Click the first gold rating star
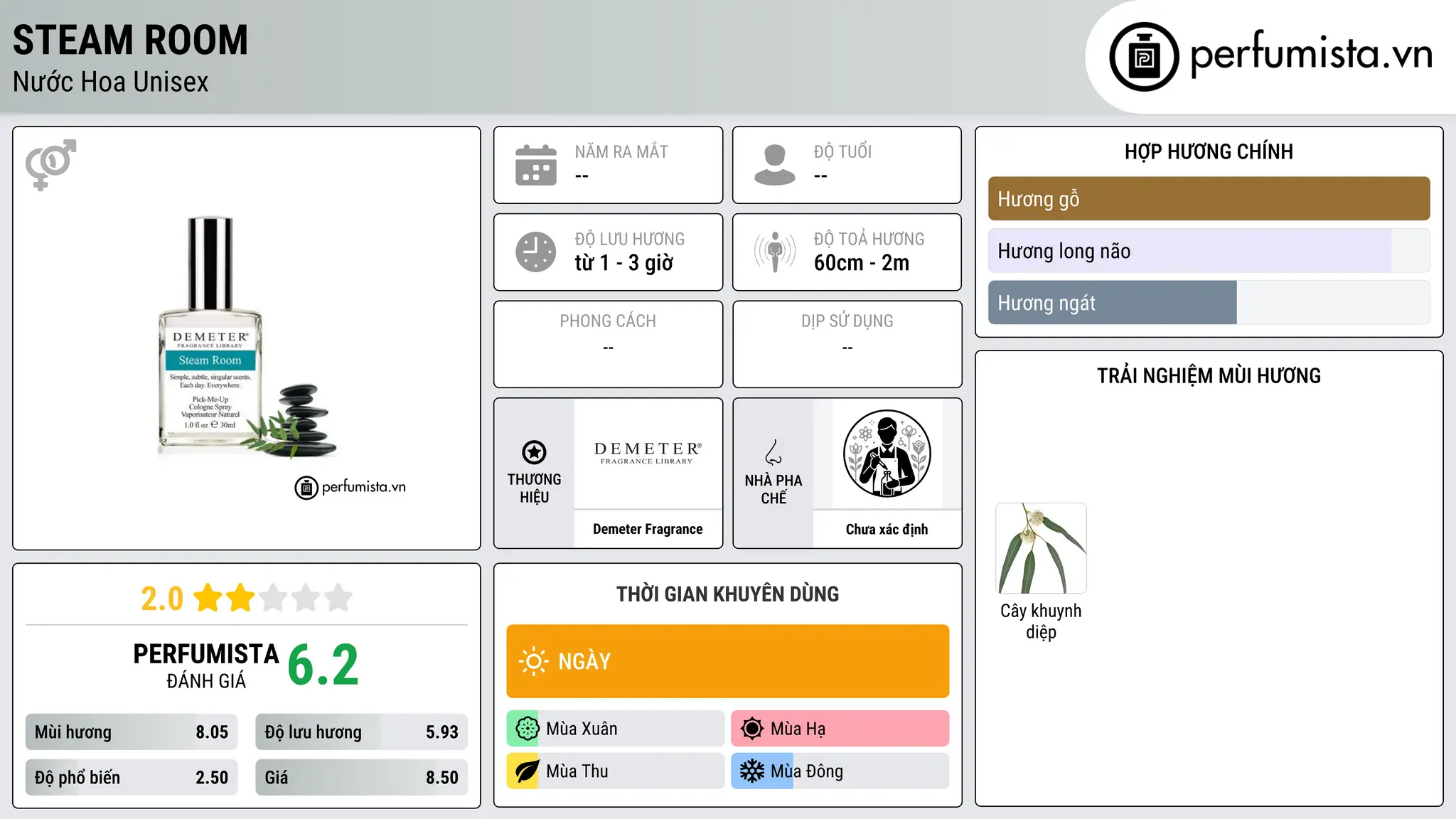This screenshot has height=819, width=1456. (208, 598)
